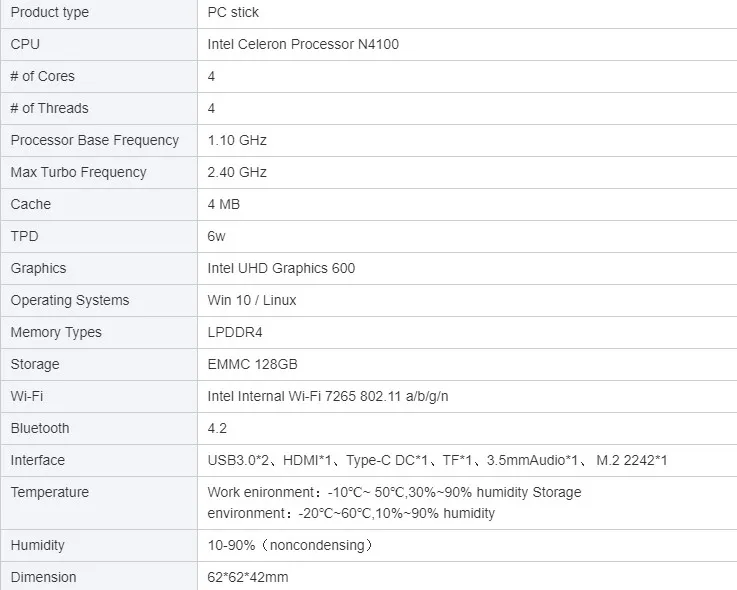Click the 'Temperature' row label
The width and height of the screenshot is (737, 590).
(50, 492)
